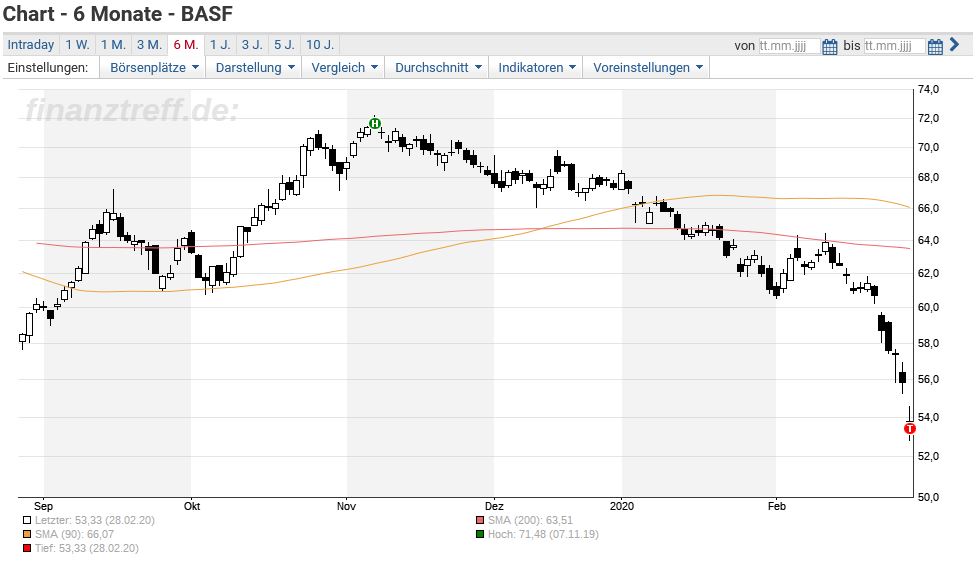Click the orange SMA (90) legend swatch

click(x=27, y=534)
